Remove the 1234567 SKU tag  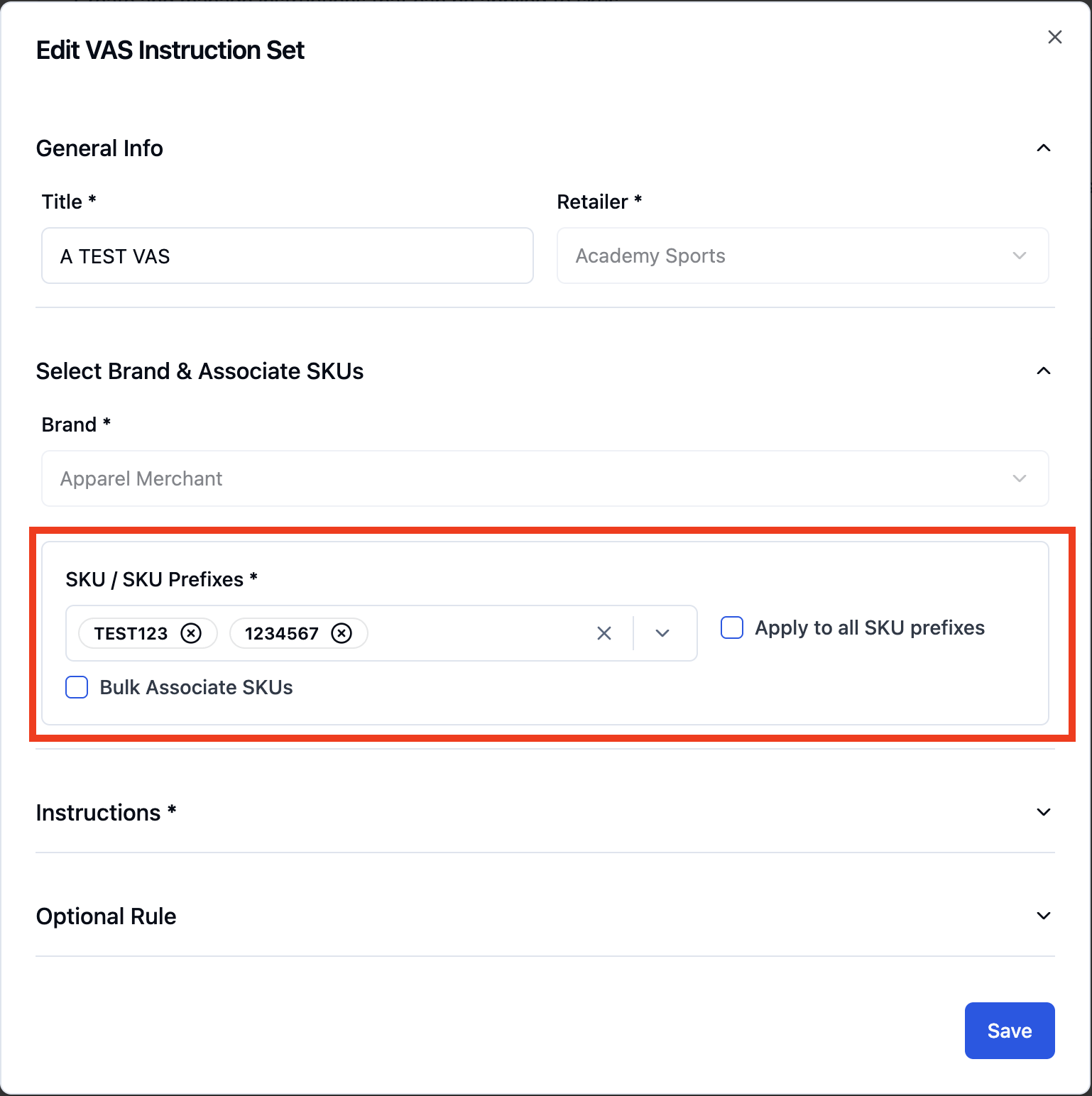(x=342, y=633)
